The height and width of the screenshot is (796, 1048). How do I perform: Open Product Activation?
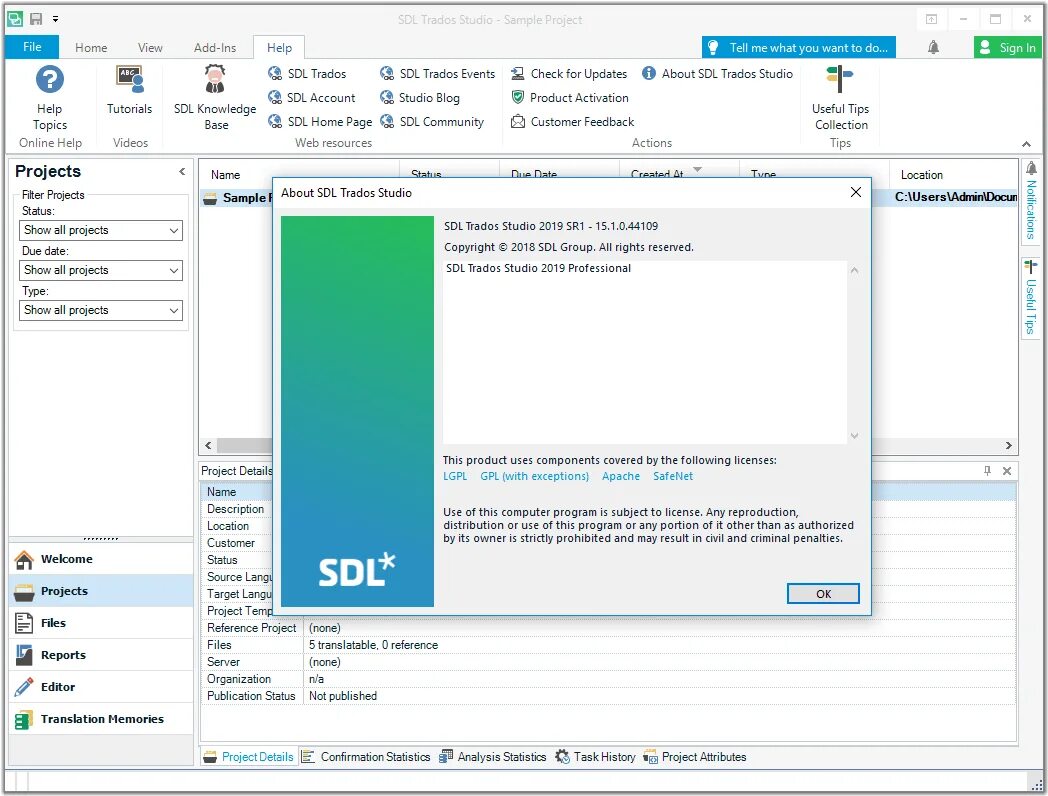point(569,98)
